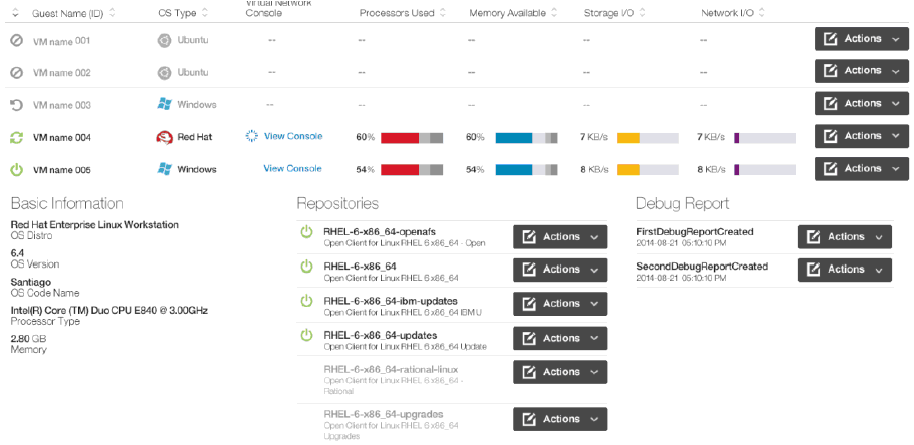The width and height of the screenshot is (914, 445).
Task: Toggle power icon for RHEL-6-x86_64-openafs repository
Action: tap(307, 233)
